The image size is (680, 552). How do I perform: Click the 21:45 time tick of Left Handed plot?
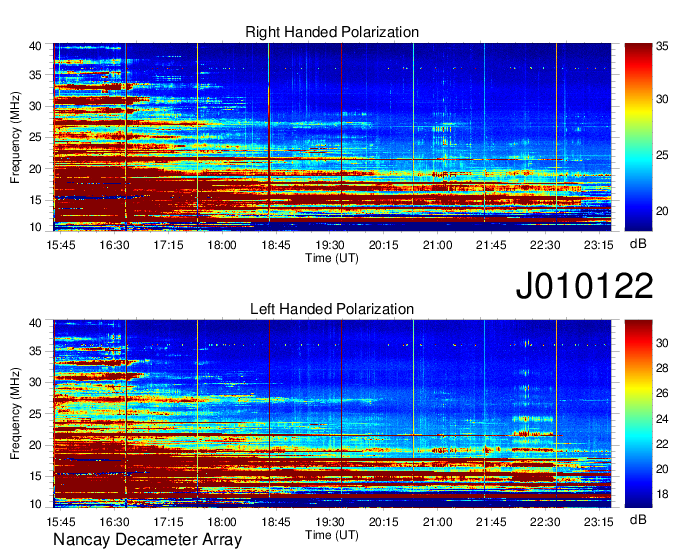pos(491,522)
